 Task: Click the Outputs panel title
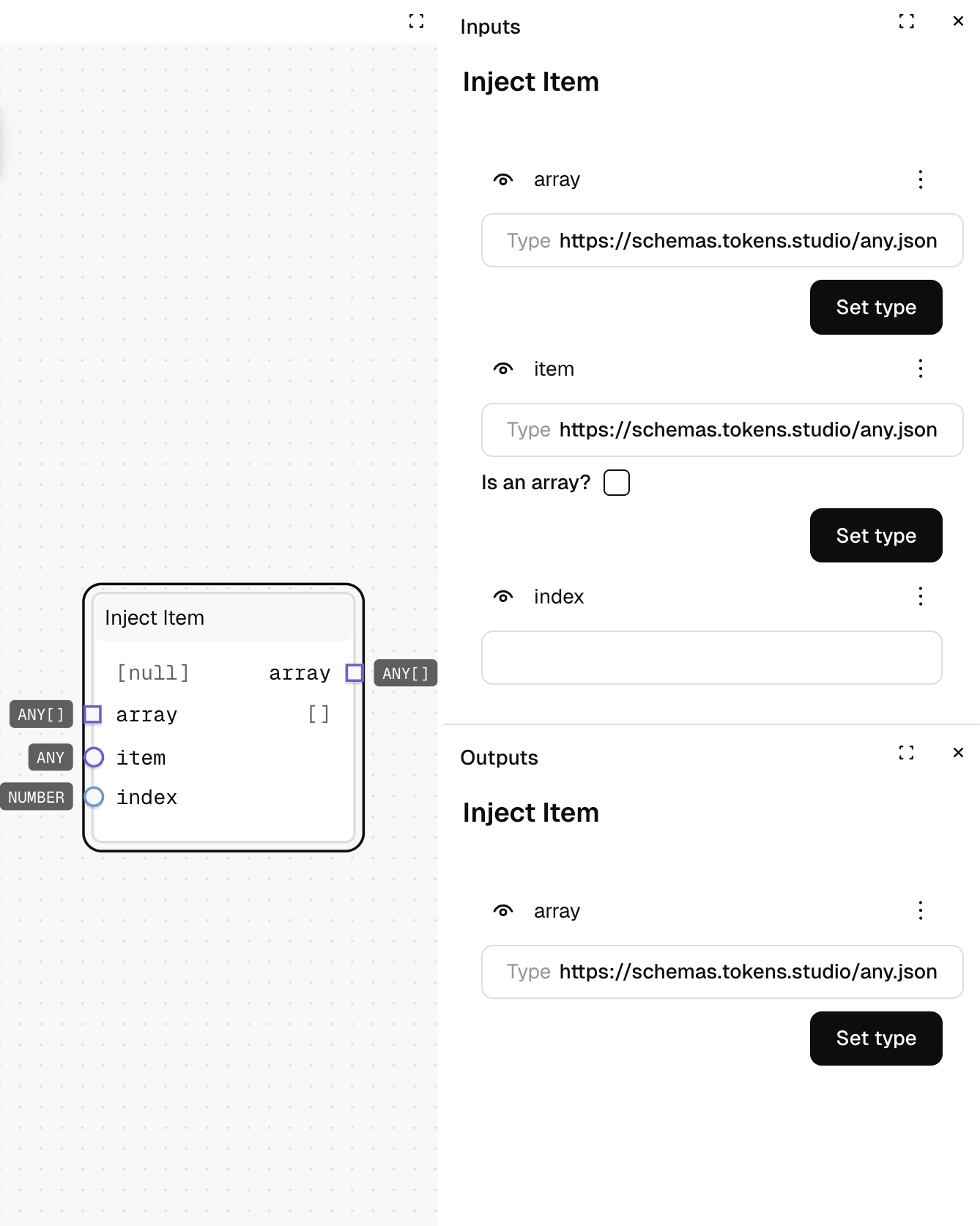pyautogui.click(x=499, y=758)
